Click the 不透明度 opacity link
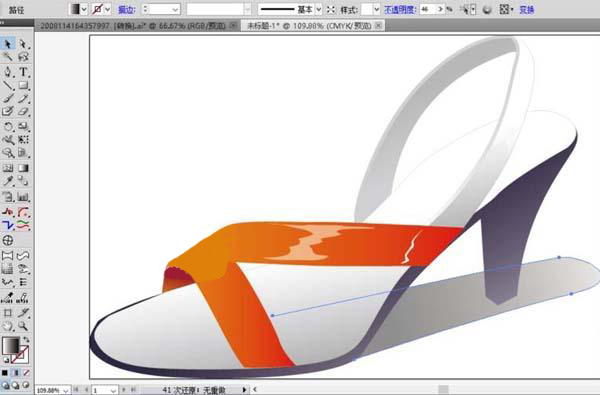 click(x=400, y=10)
